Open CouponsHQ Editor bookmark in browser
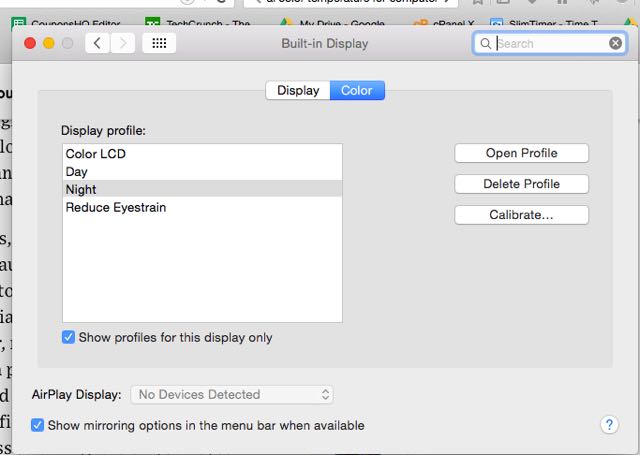 pos(66,23)
